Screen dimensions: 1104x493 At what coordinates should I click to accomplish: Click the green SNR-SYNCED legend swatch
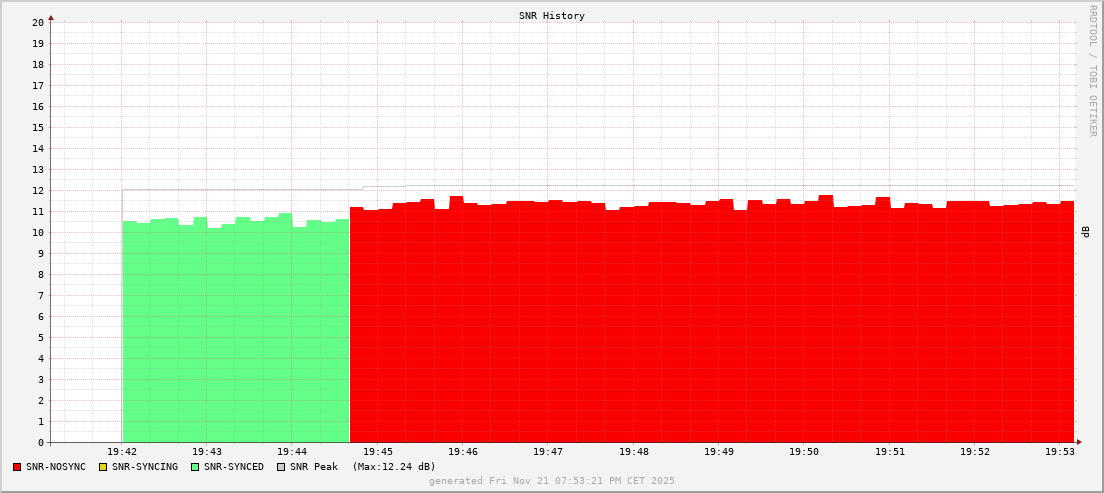click(x=195, y=467)
